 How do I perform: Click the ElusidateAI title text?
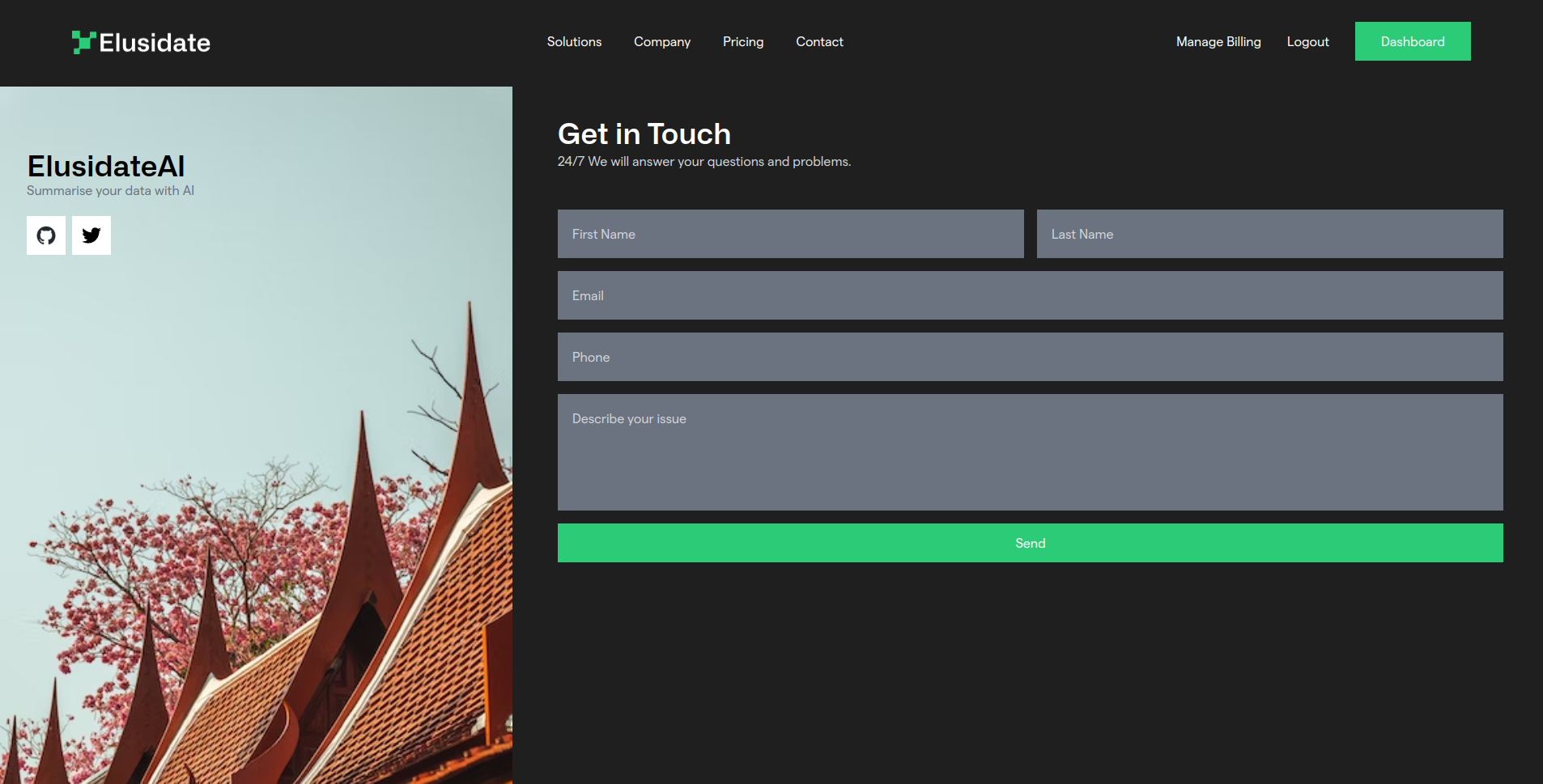[x=106, y=166]
